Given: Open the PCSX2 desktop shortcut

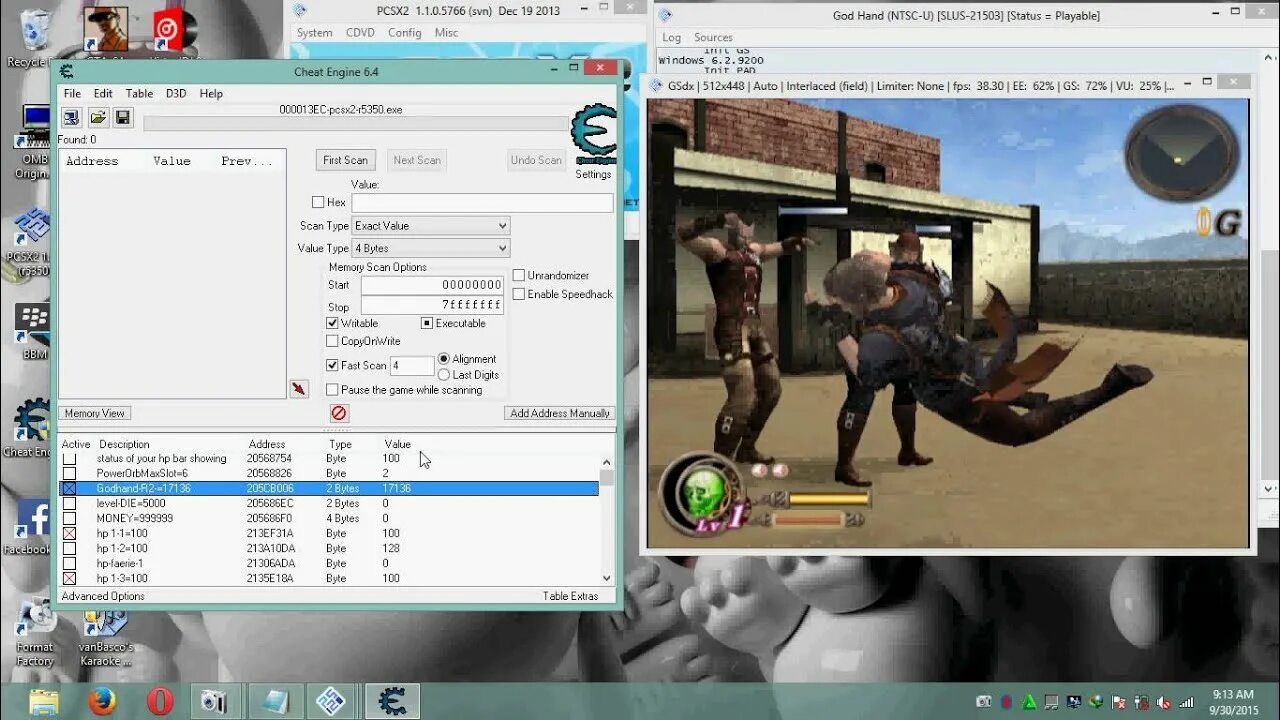Looking at the screenshot, I should click(30, 242).
